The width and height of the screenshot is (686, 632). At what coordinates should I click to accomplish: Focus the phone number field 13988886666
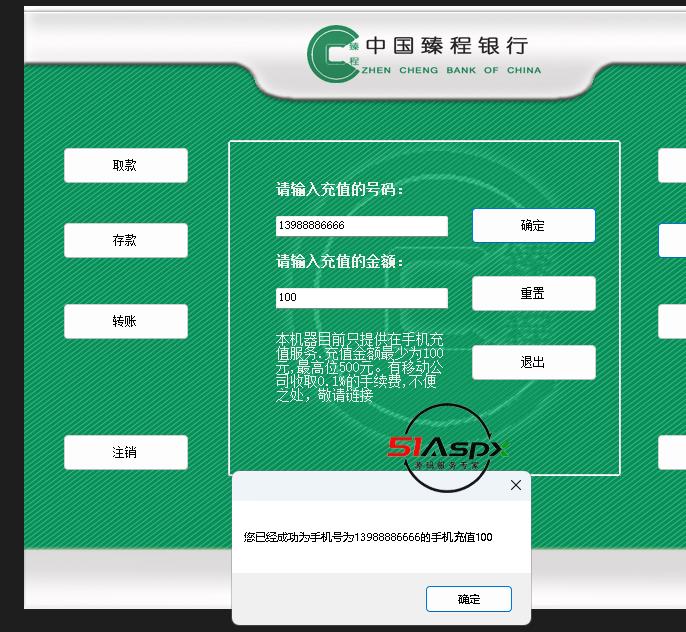362,226
